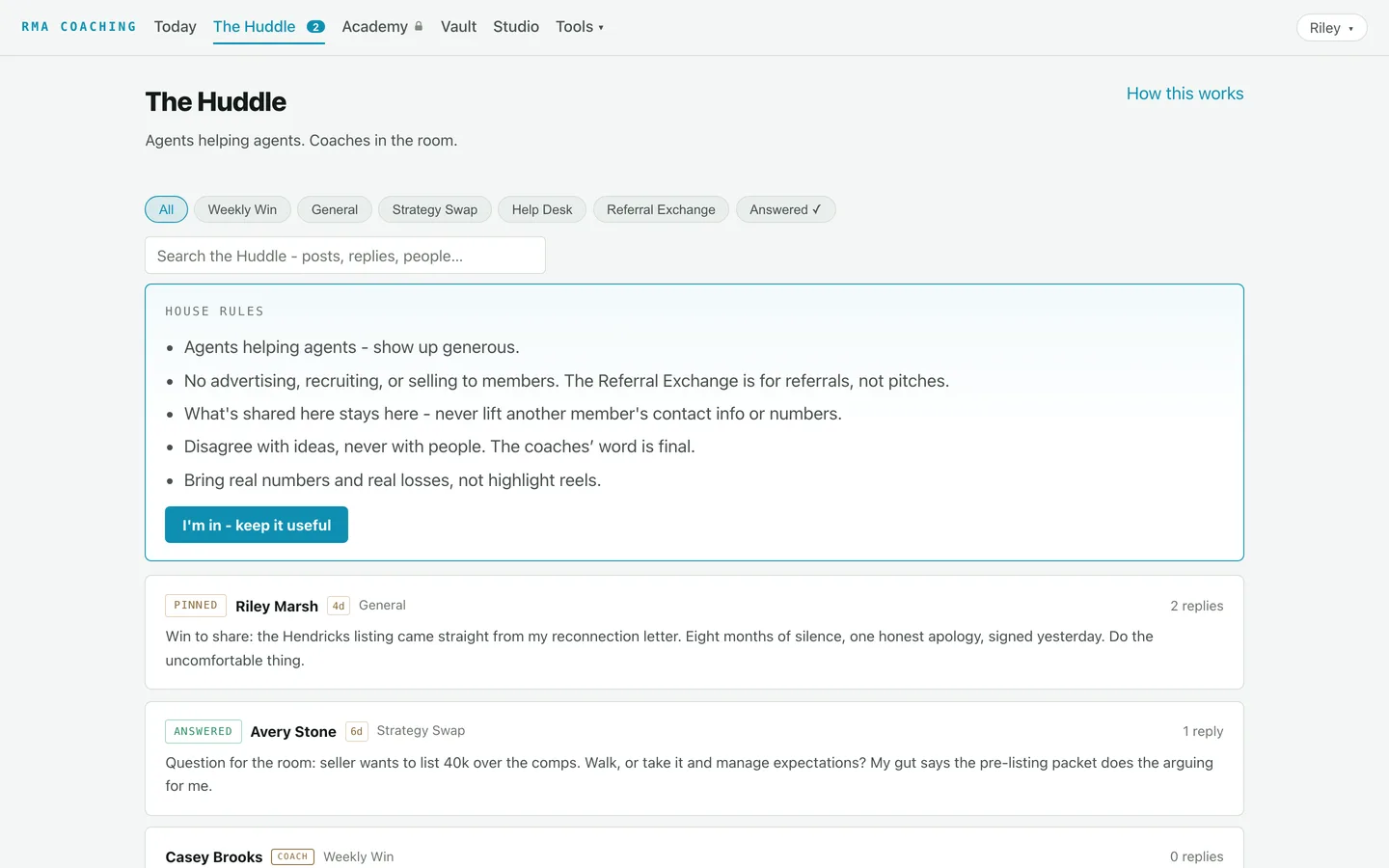The height and width of the screenshot is (868, 1389).
Task: Click the lock icon beside Academy
Action: [x=419, y=27]
